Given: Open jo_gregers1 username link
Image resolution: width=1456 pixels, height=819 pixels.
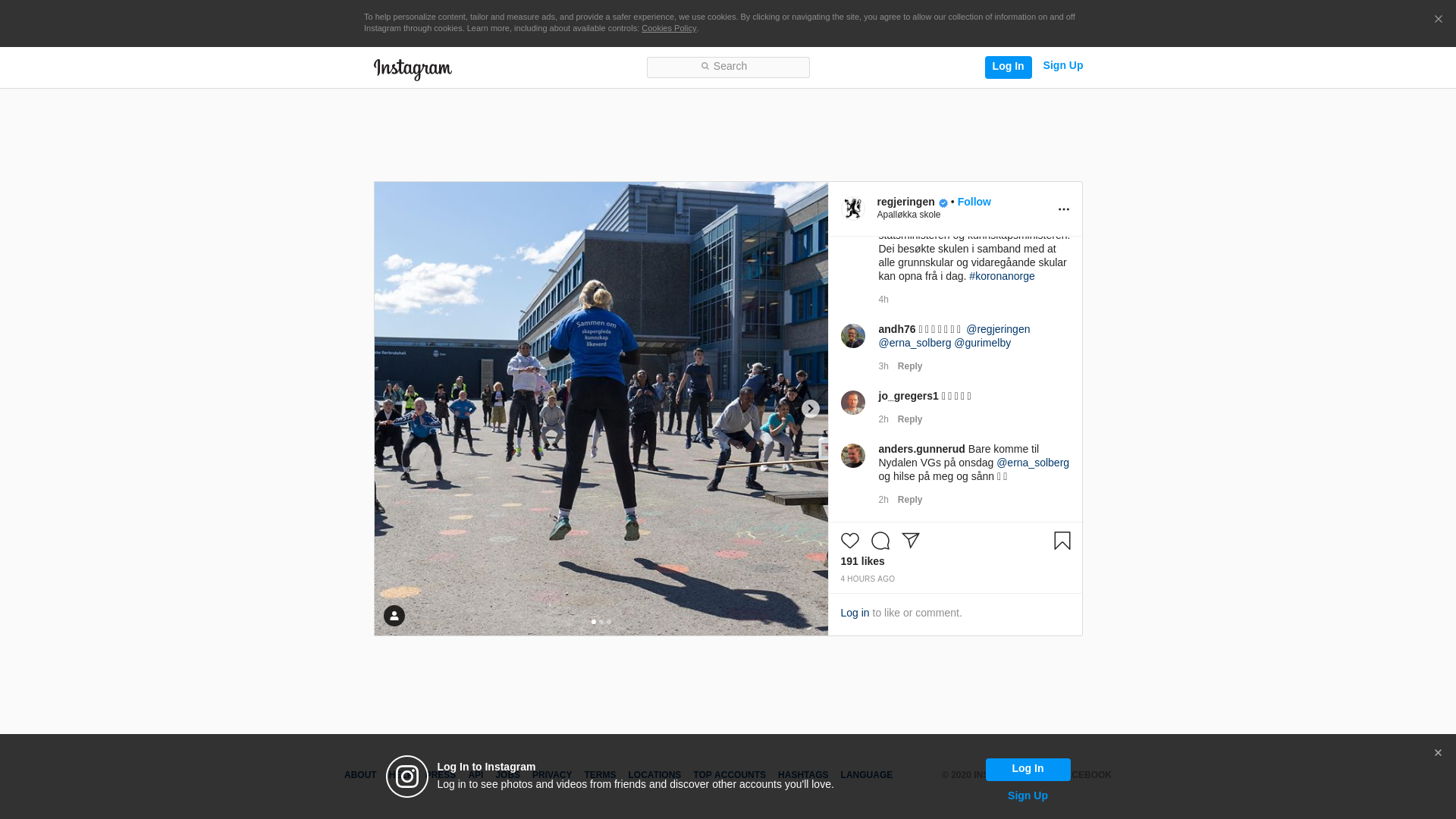Looking at the screenshot, I should pos(908,396).
